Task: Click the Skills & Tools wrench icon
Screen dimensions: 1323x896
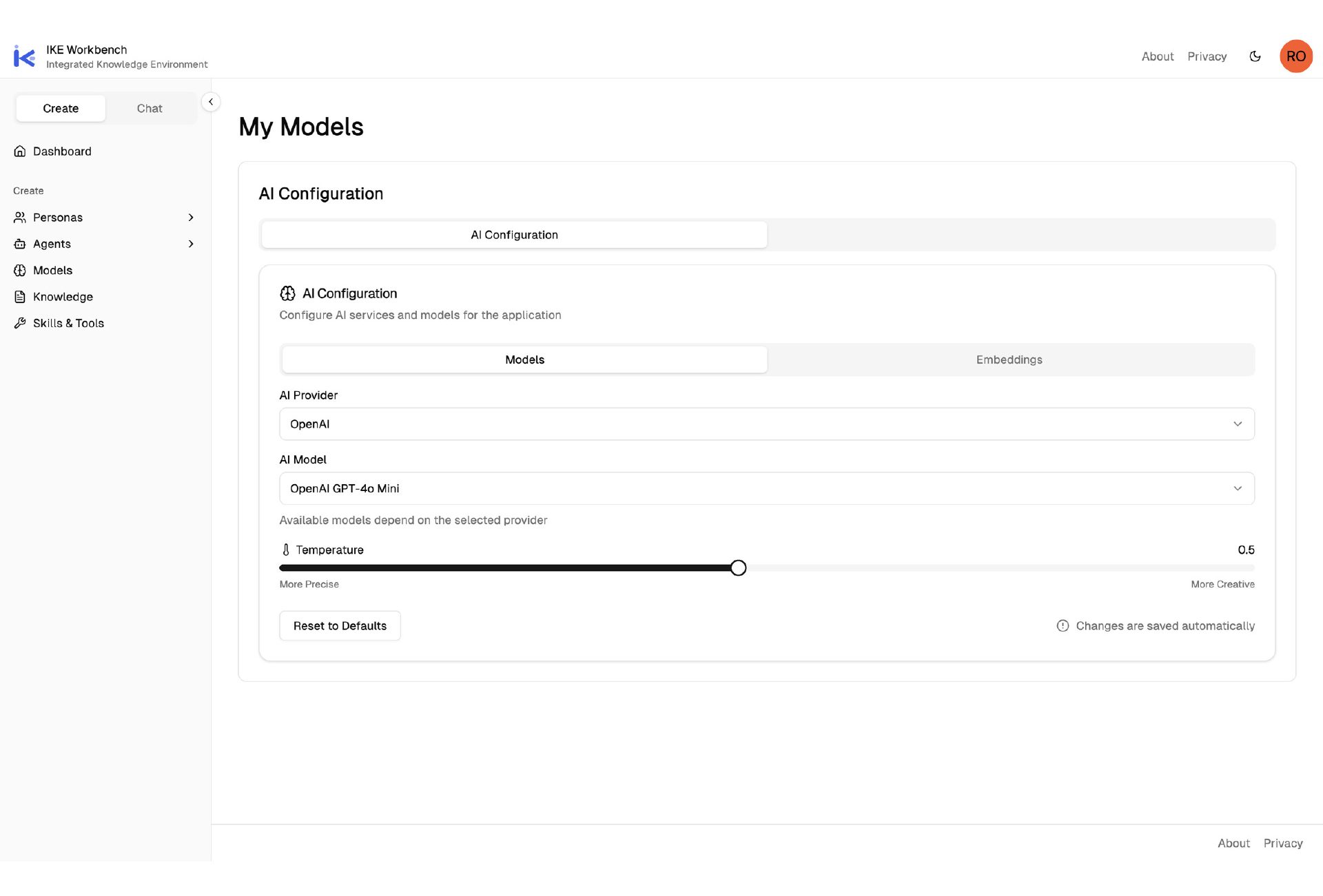Action: pyautogui.click(x=20, y=323)
